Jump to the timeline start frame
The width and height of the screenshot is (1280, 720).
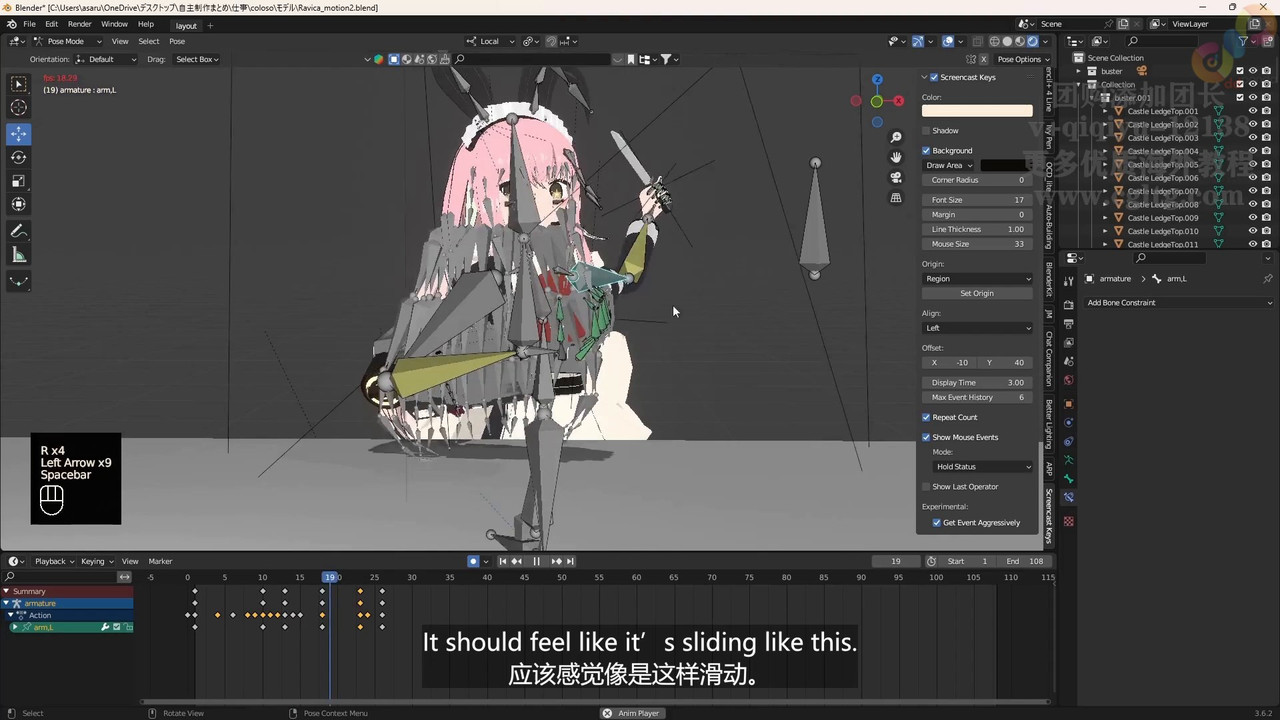(503, 561)
